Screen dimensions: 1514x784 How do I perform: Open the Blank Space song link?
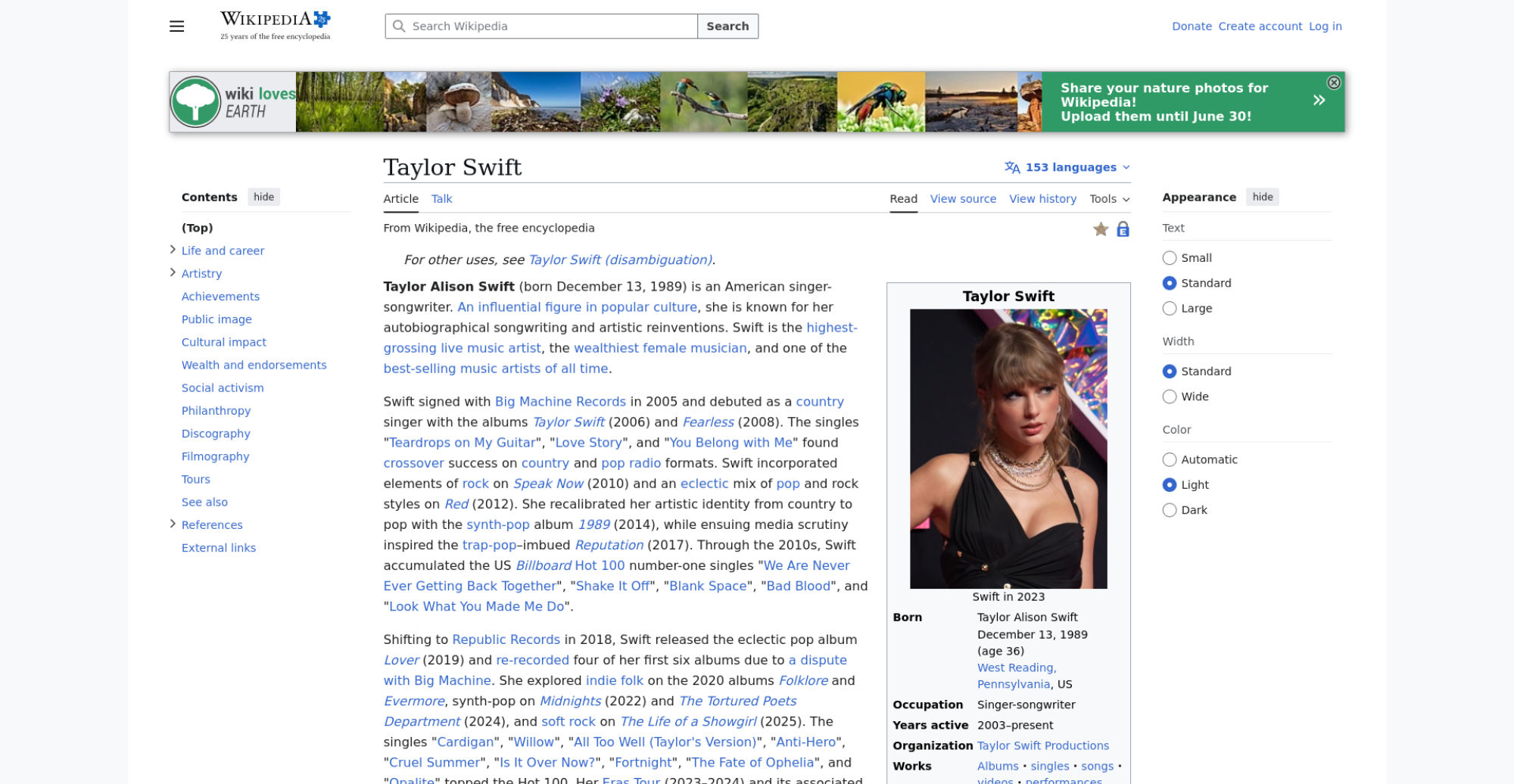click(708, 586)
